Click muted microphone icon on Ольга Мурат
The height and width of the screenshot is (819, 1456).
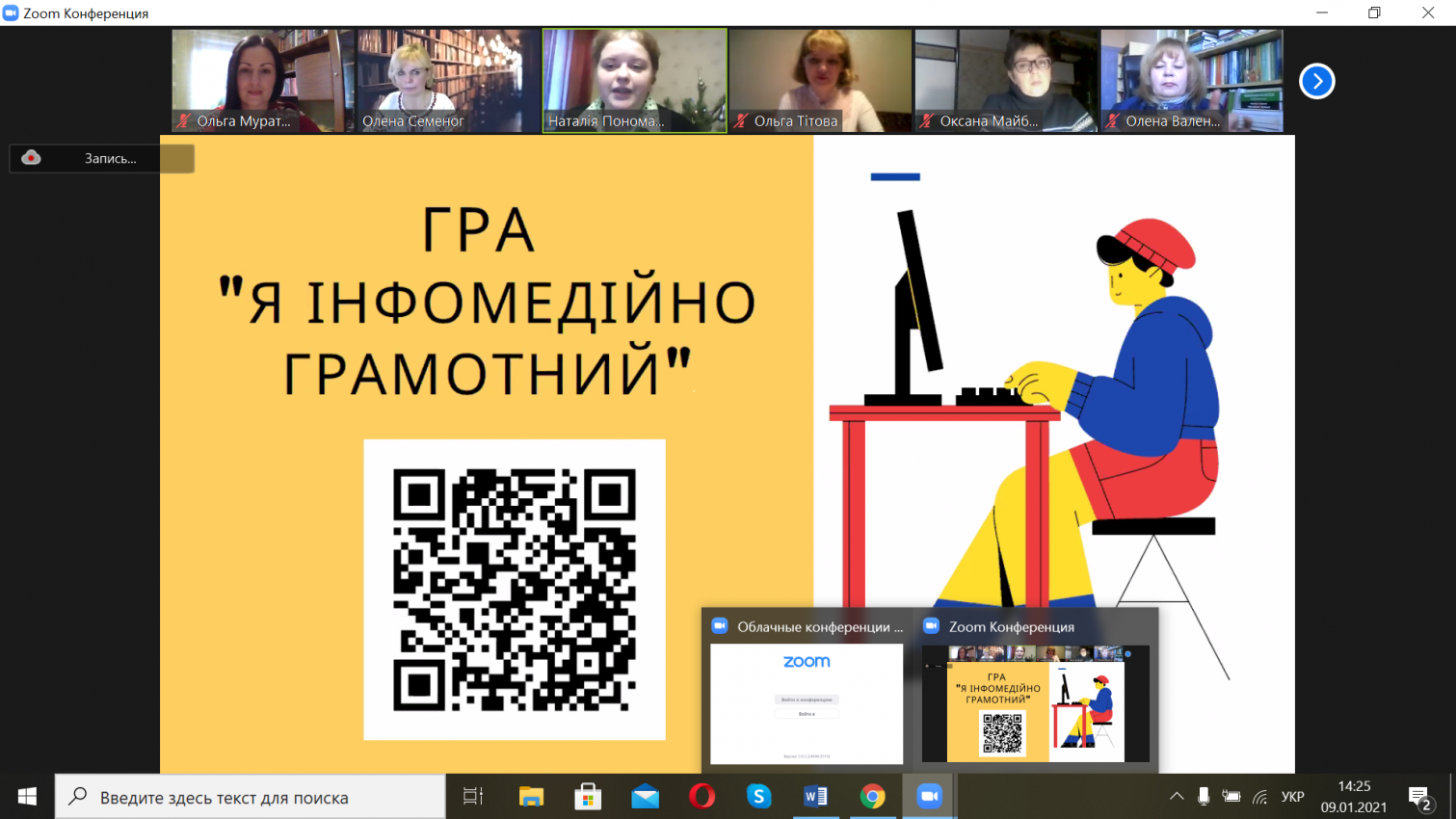[183, 121]
